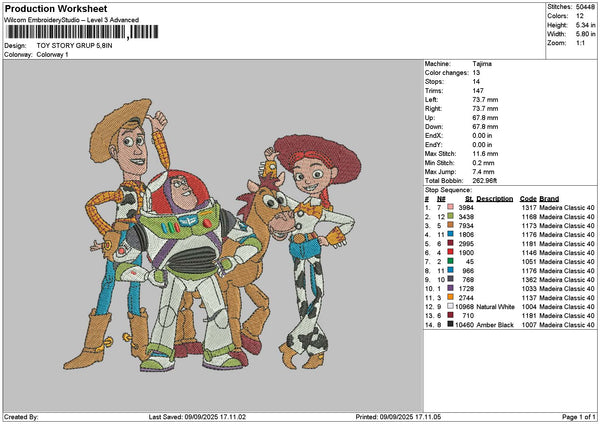600x424 pixels.
Task: Click the 'Created By:' footer label
Action: (x=21, y=417)
